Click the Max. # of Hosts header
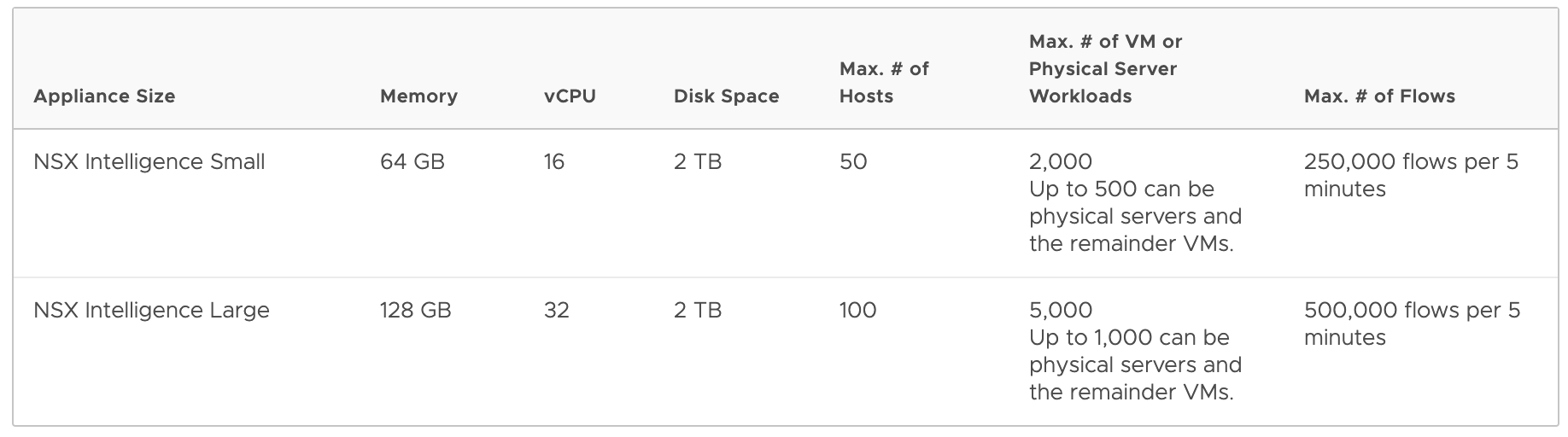The width and height of the screenshot is (1568, 437). pyautogui.click(x=884, y=83)
